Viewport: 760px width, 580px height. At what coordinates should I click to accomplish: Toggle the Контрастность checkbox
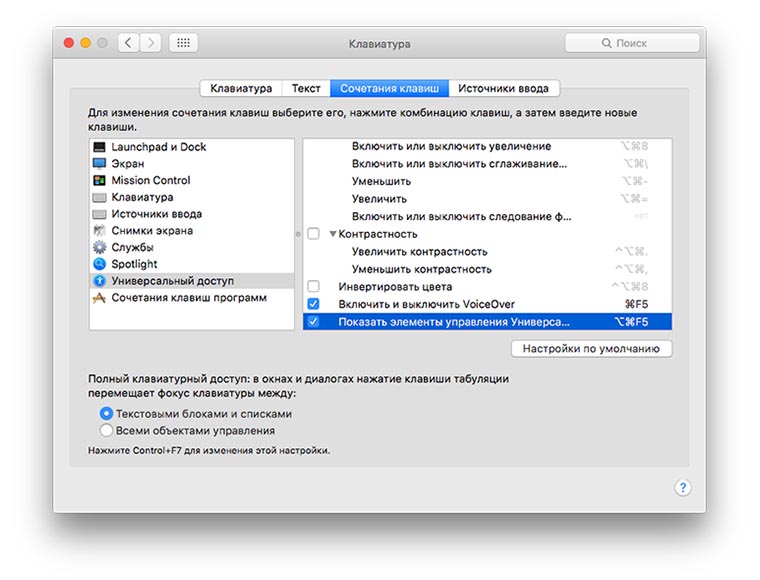point(314,234)
